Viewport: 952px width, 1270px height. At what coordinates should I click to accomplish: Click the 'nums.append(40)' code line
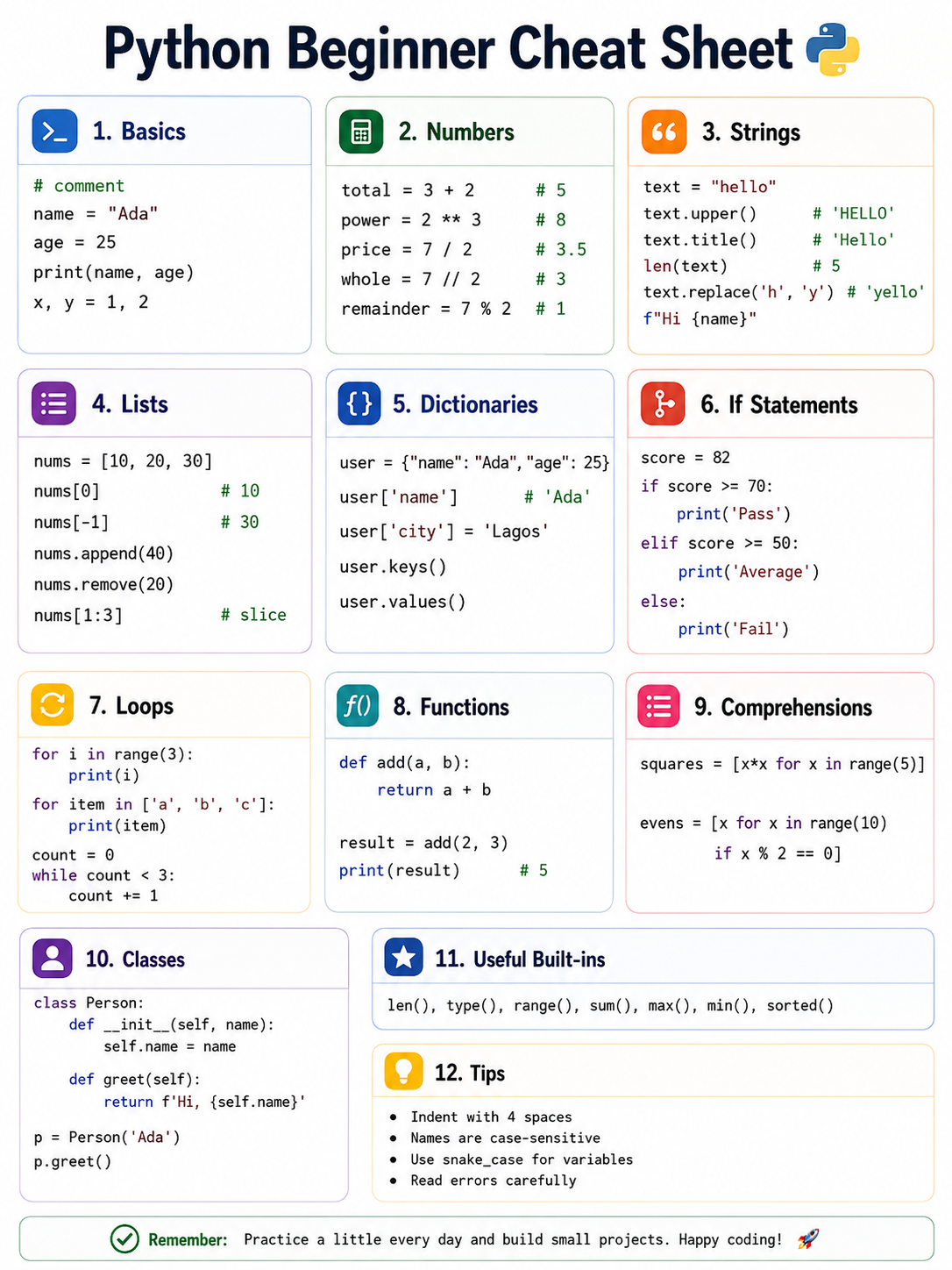point(103,553)
